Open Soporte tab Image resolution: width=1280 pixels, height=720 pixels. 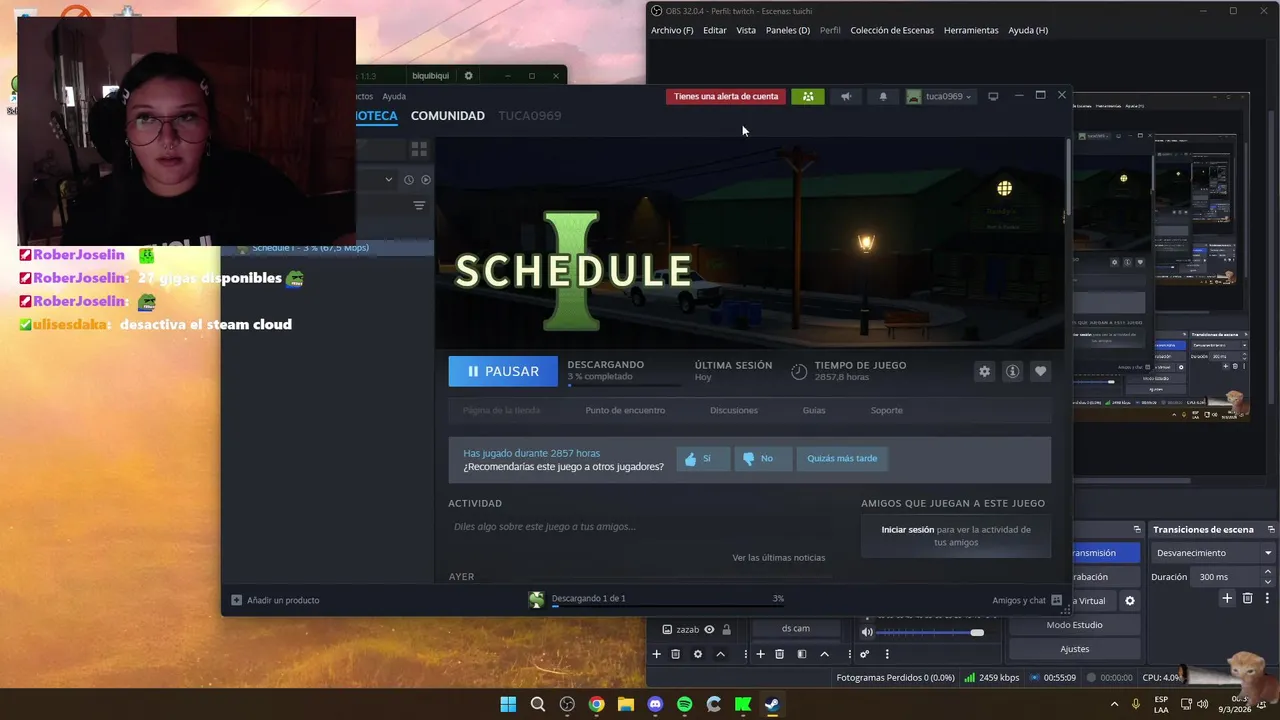pyautogui.click(x=886, y=410)
